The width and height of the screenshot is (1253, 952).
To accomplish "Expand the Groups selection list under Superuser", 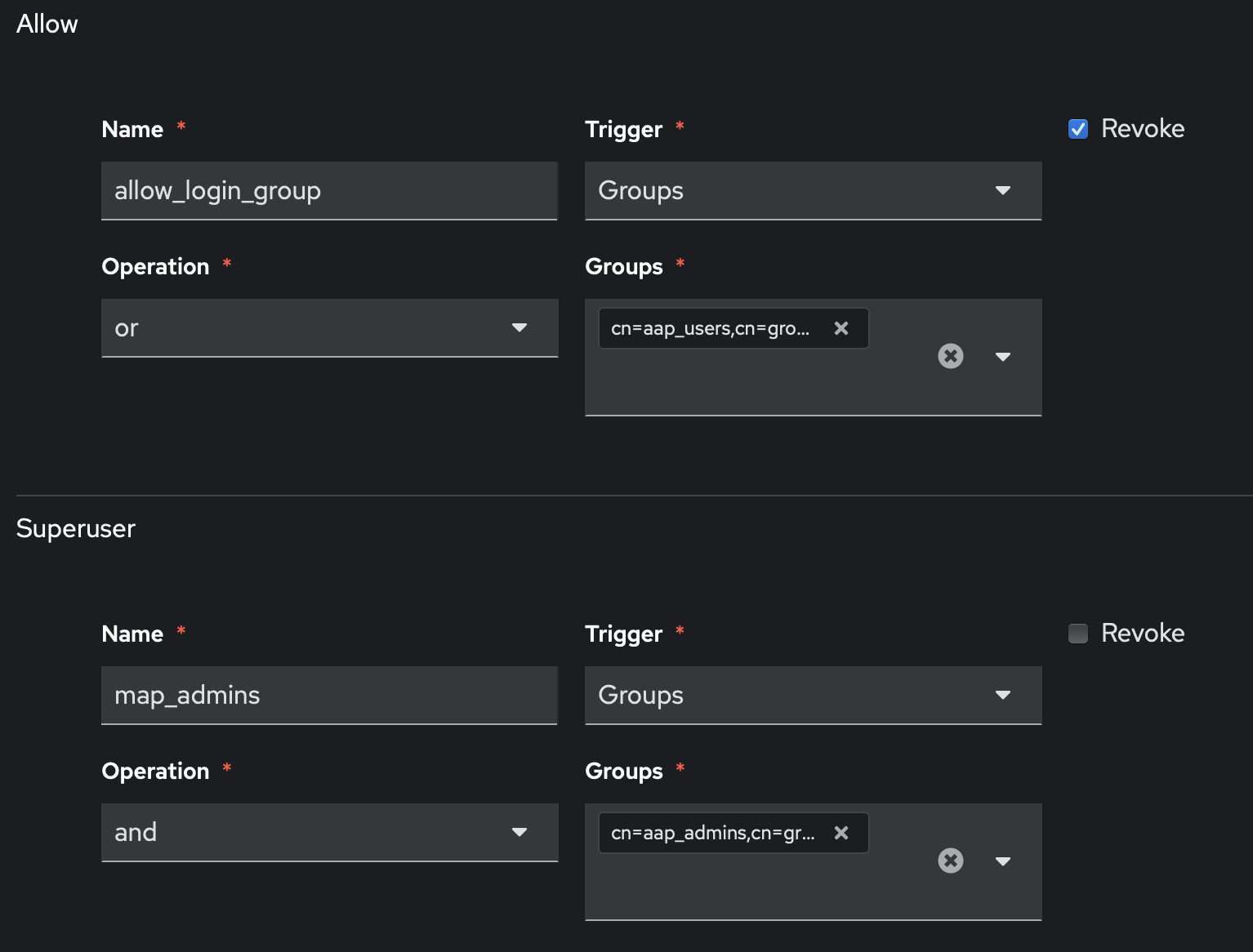I will click(1003, 861).
